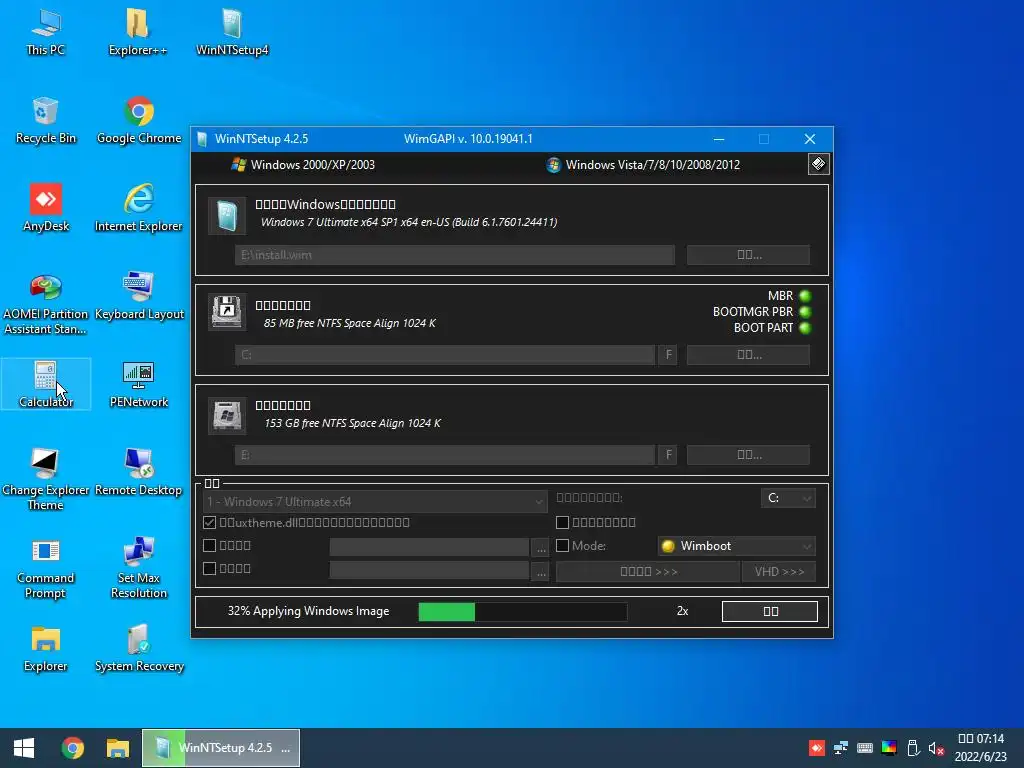Click the green MBR status light
Screen dimensions: 1024x768
(x=805, y=296)
